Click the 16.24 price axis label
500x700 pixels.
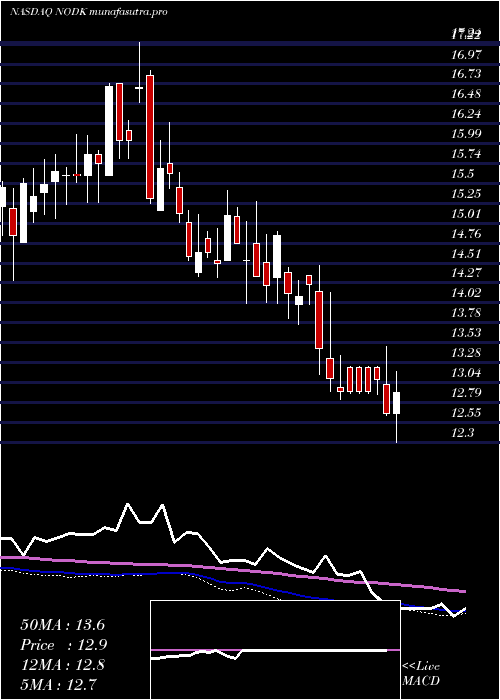click(467, 114)
